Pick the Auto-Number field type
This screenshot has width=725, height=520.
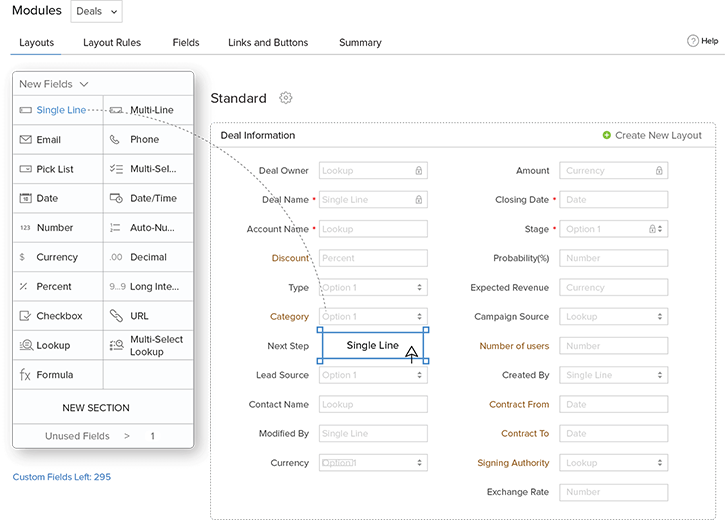(148, 228)
